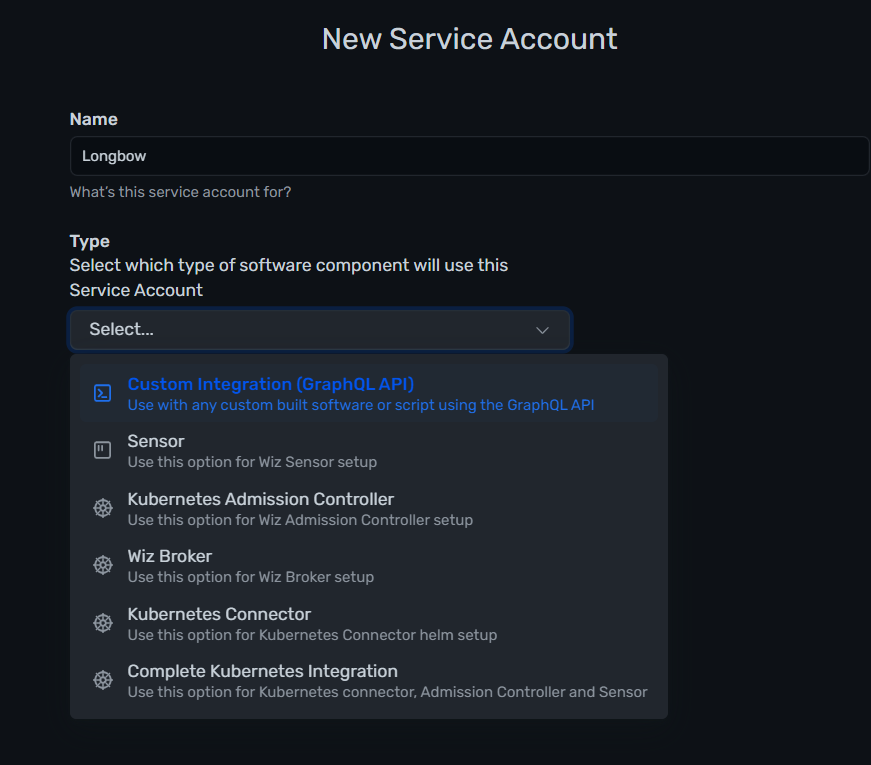Click 'What's this service account for?' hint
The image size is (871, 765).
[x=181, y=192]
